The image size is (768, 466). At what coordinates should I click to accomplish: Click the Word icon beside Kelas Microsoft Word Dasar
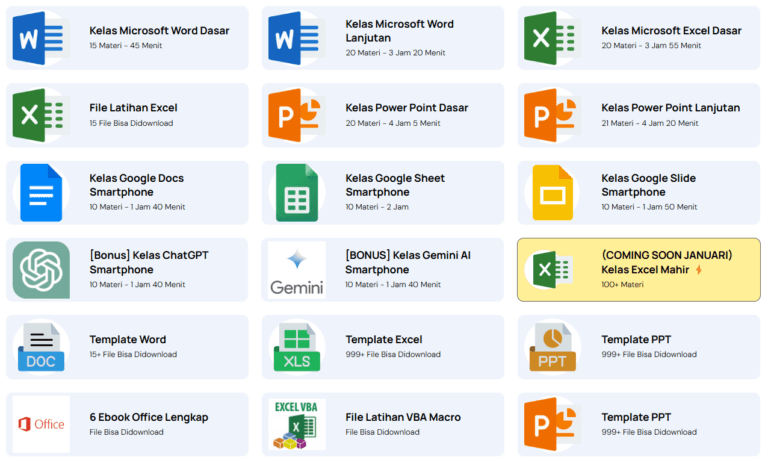coord(41,38)
